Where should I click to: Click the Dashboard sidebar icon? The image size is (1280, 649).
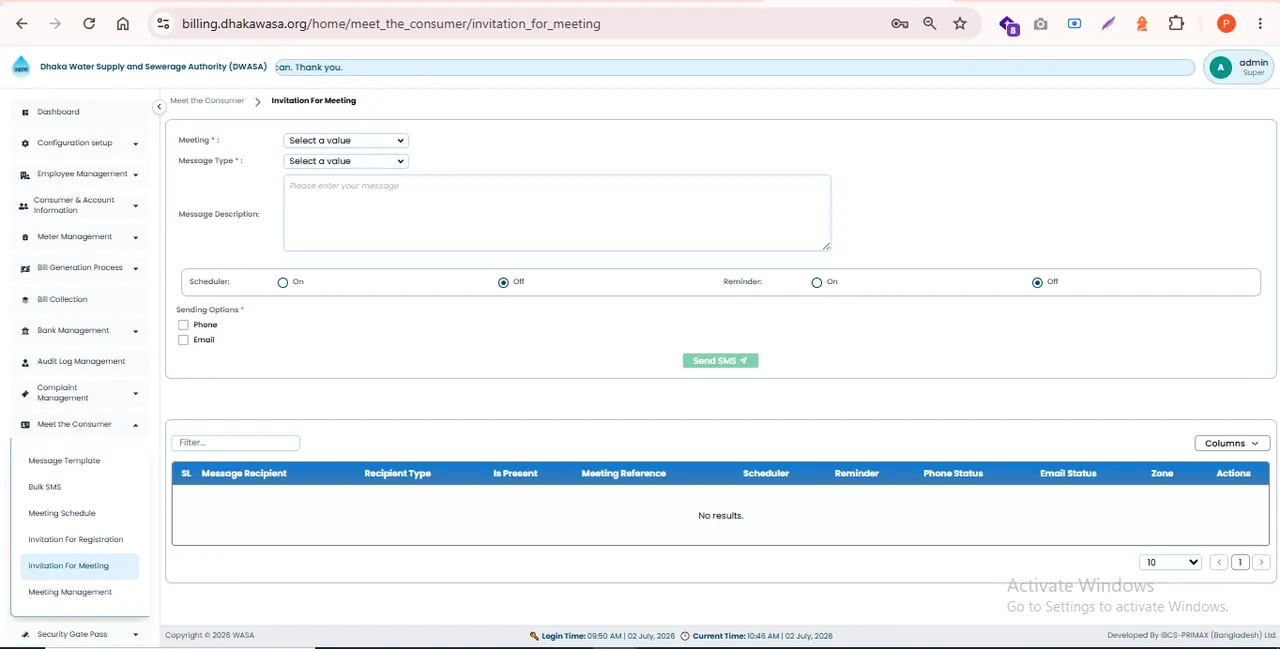(25, 112)
